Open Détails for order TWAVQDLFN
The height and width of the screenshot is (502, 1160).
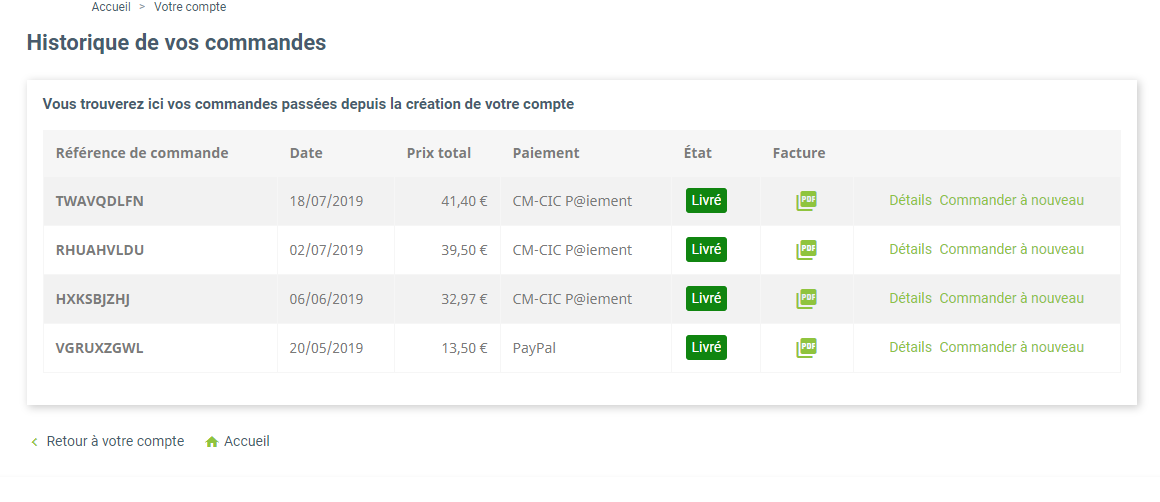pos(910,200)
